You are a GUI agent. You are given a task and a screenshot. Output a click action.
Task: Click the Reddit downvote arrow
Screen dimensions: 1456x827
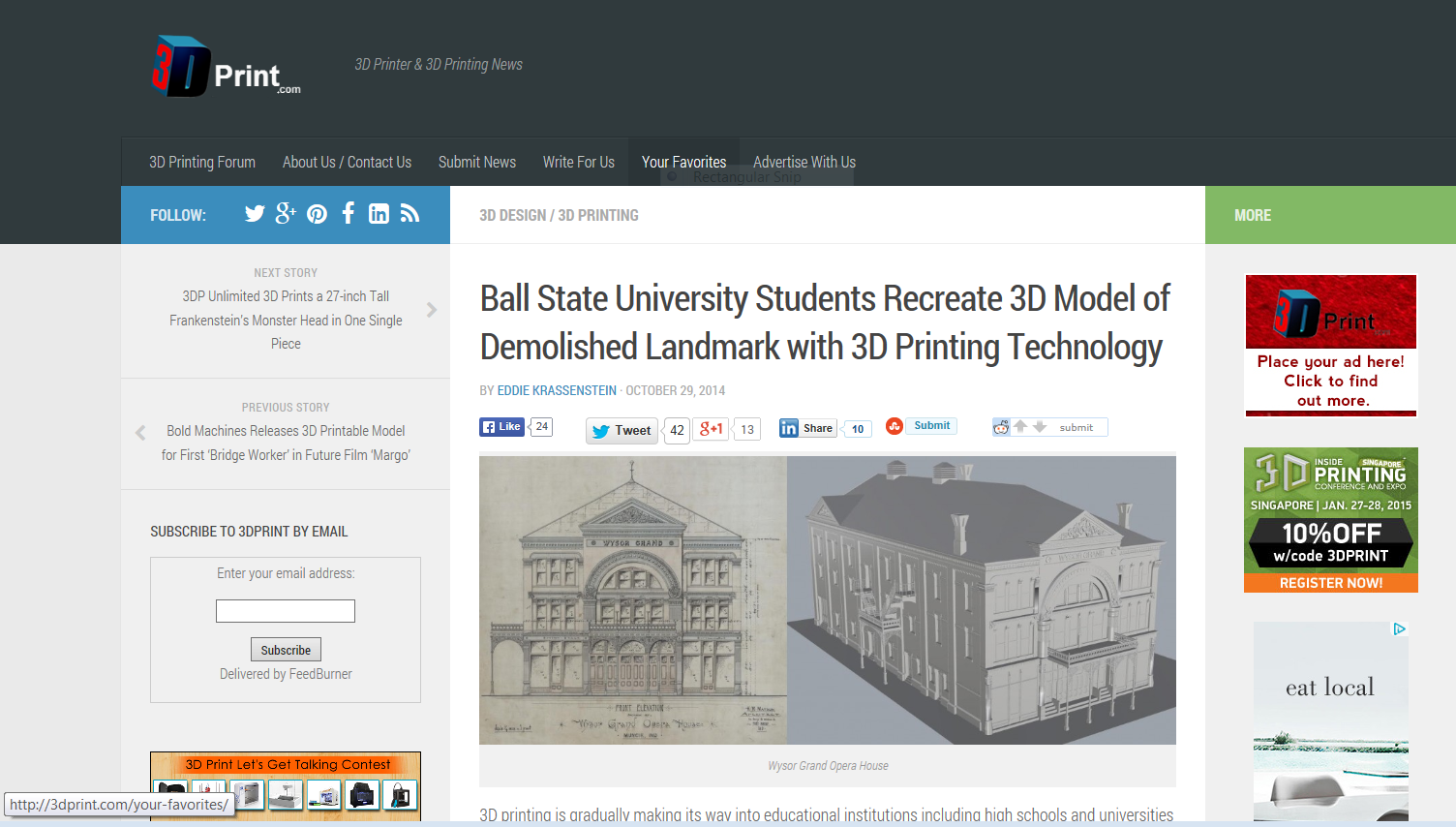coord(1040,426)
